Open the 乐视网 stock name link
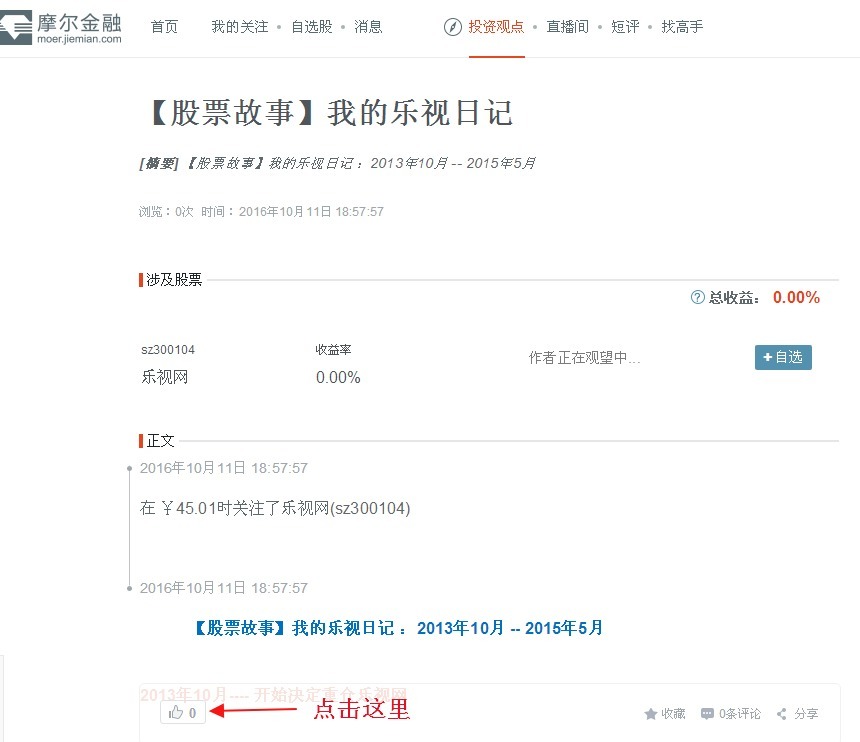 tap(165, 377)
